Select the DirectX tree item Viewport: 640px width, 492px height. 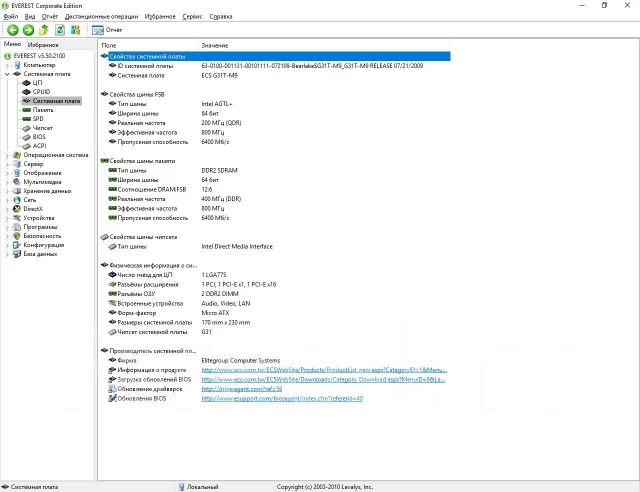click(33, 209)
